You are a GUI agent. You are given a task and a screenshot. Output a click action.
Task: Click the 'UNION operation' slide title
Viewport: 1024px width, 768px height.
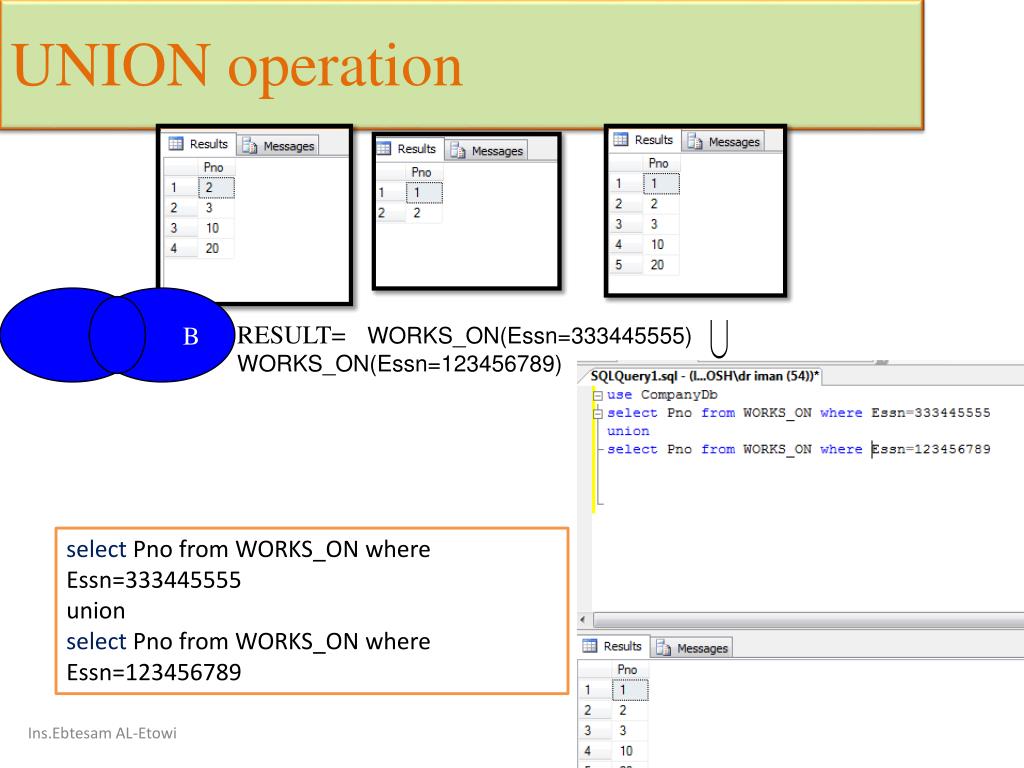(x=237, y=66)
